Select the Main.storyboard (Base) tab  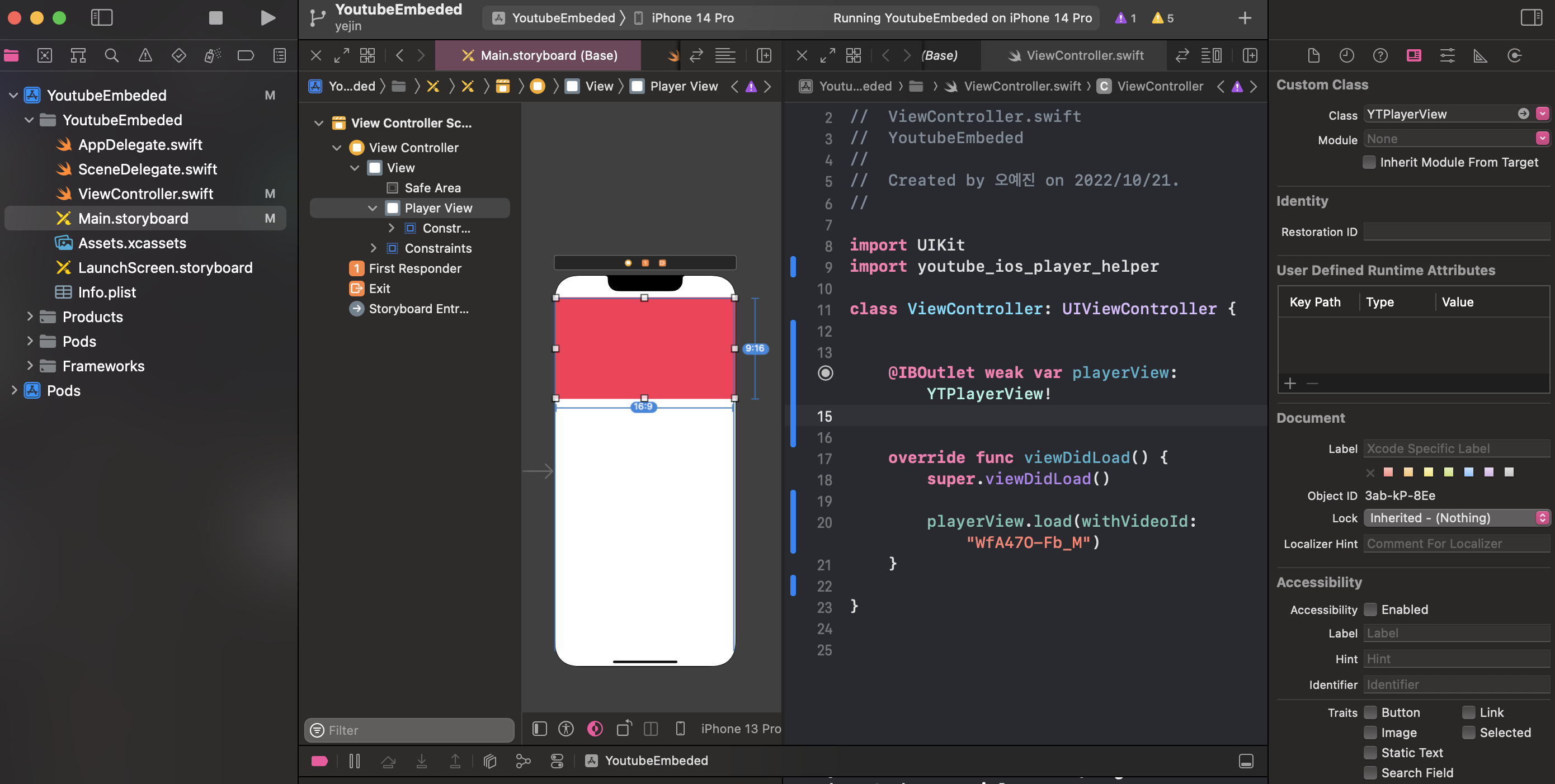539,55
